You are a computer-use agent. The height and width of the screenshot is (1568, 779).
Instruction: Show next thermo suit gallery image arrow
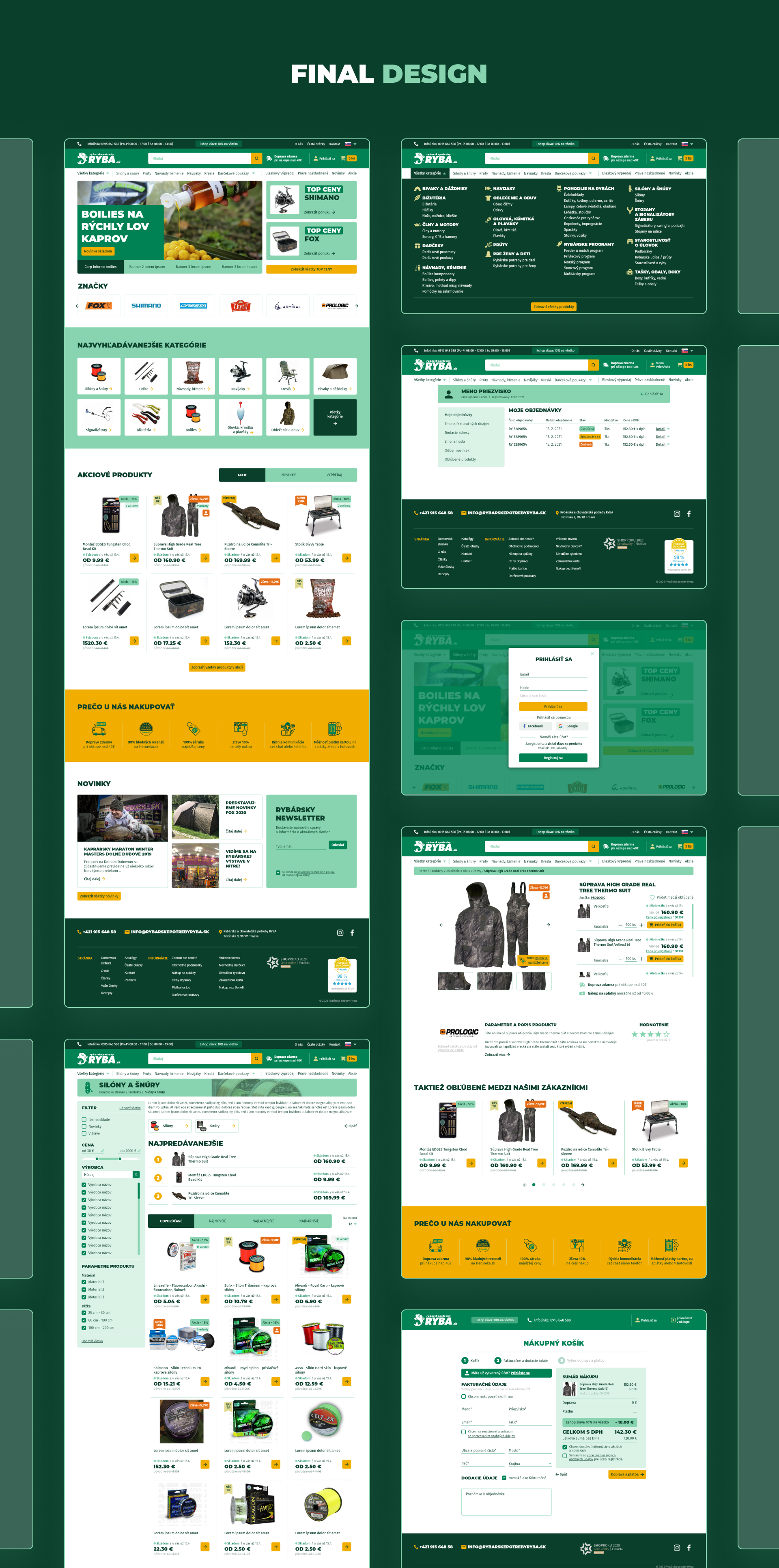(549, 925)
